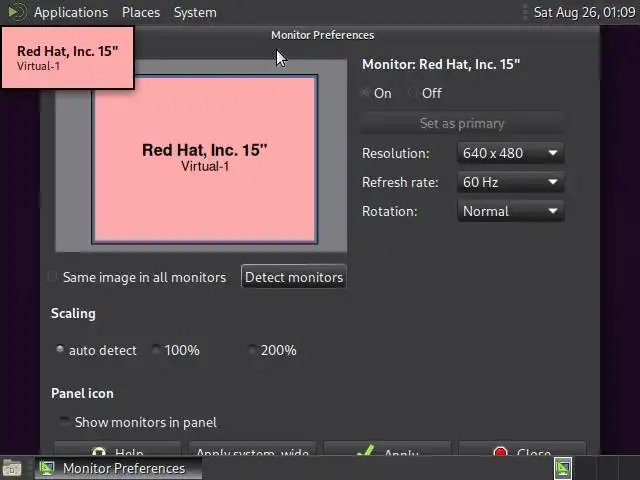The image size is (640, 480).
Task: Open the Places menu
Action: (141, 12)
